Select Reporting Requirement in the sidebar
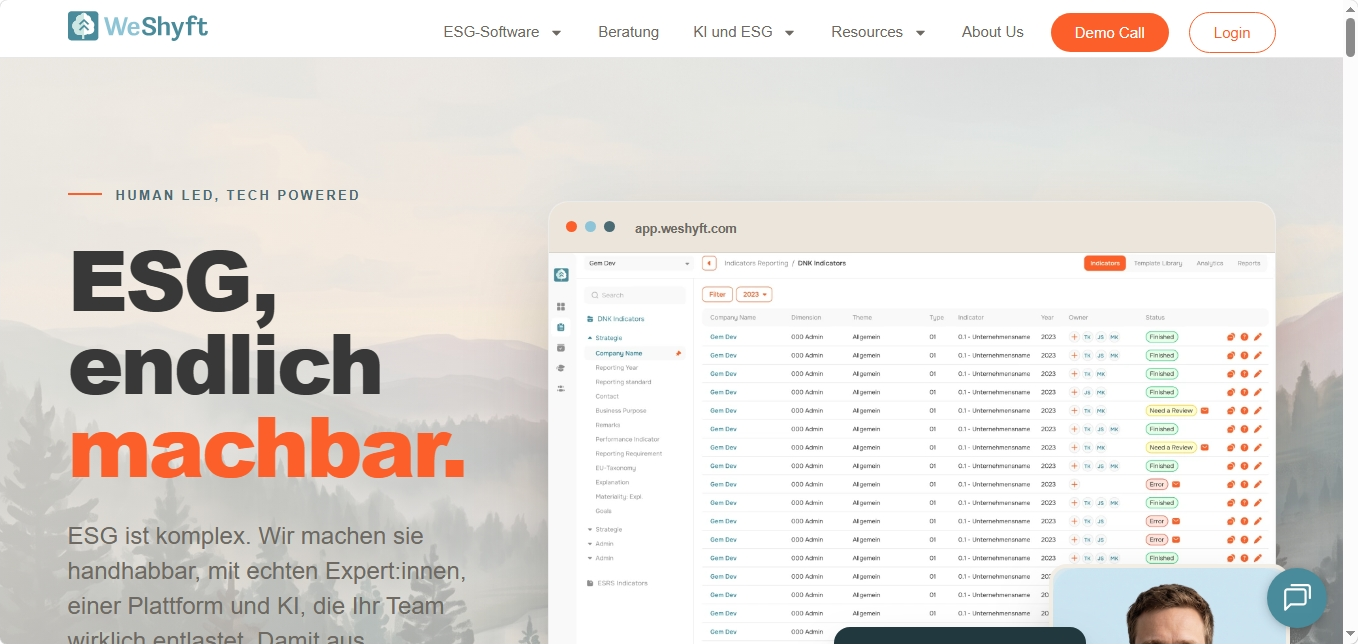This screenshot has width=1358, height=644. point(628,454)
